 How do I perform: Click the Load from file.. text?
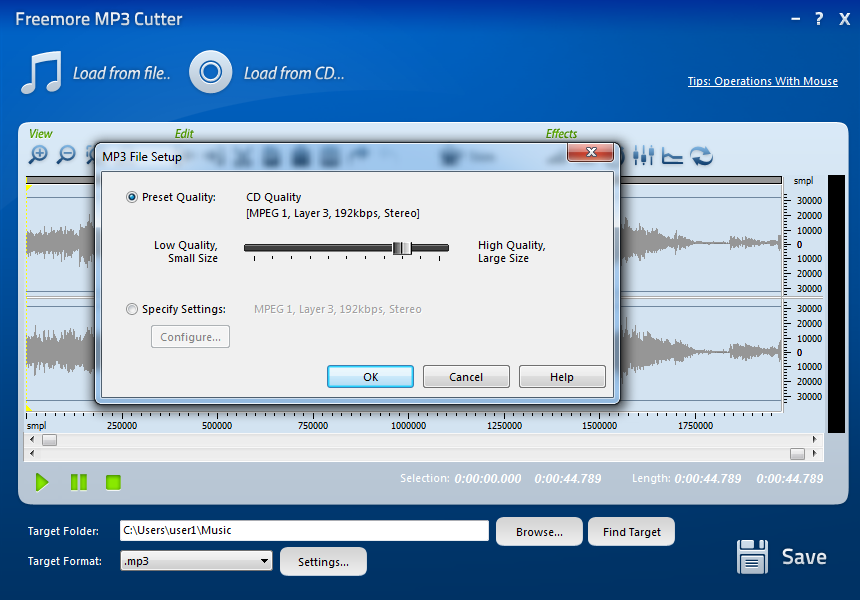tap(122, 73)
